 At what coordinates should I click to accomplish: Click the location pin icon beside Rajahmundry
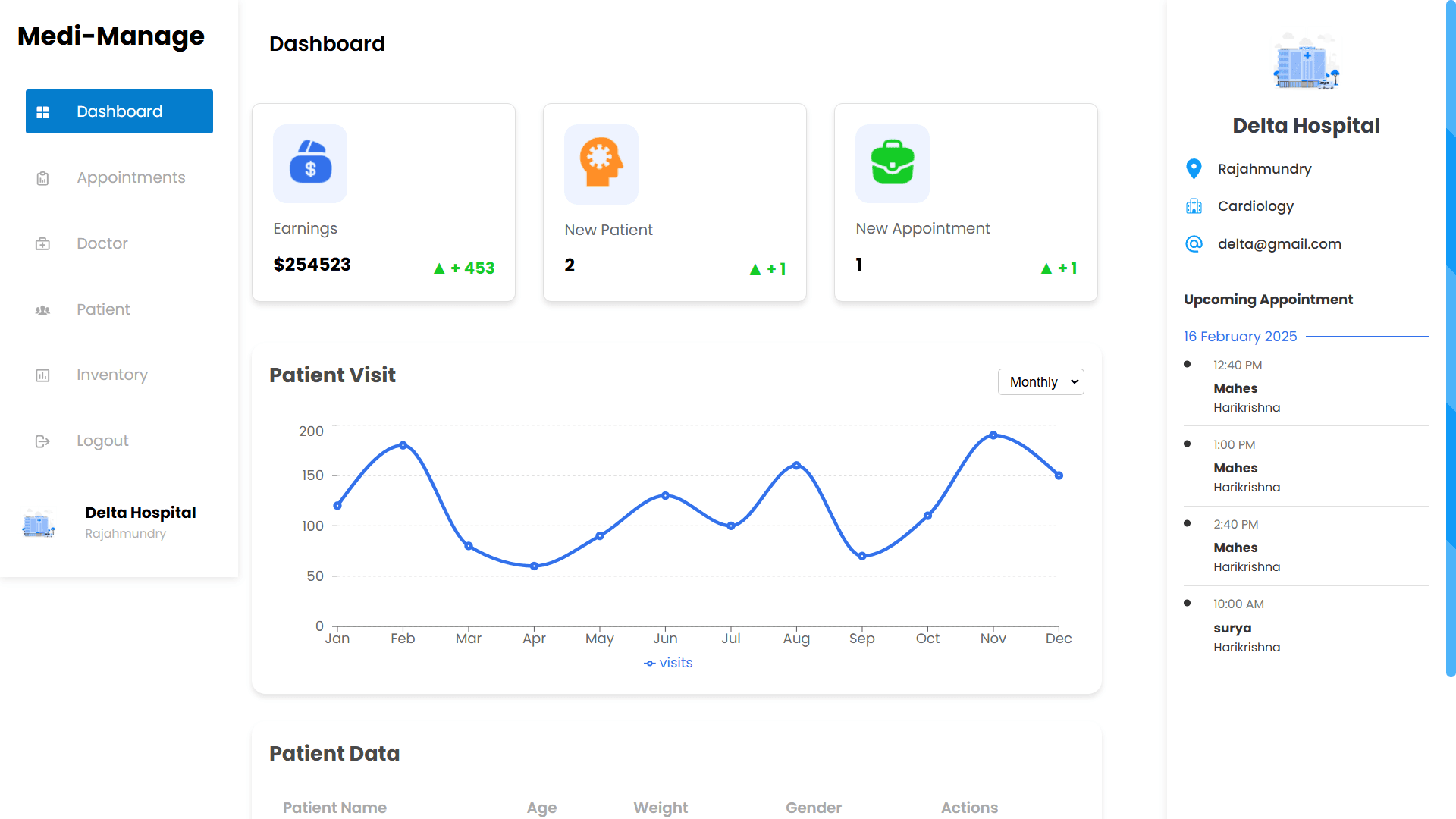pos(1194,168)
